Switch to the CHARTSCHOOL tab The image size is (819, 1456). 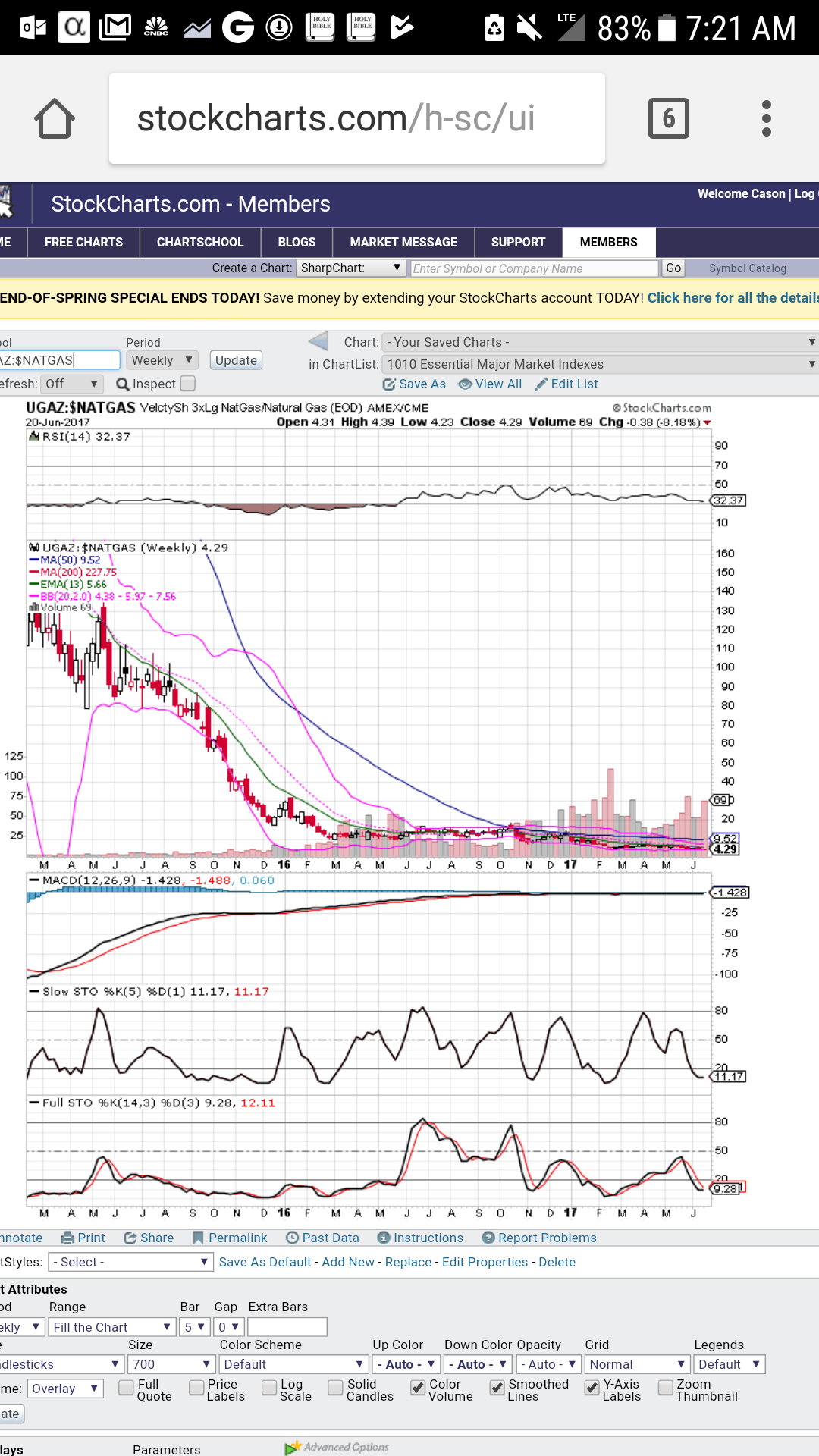click(200, 243)
